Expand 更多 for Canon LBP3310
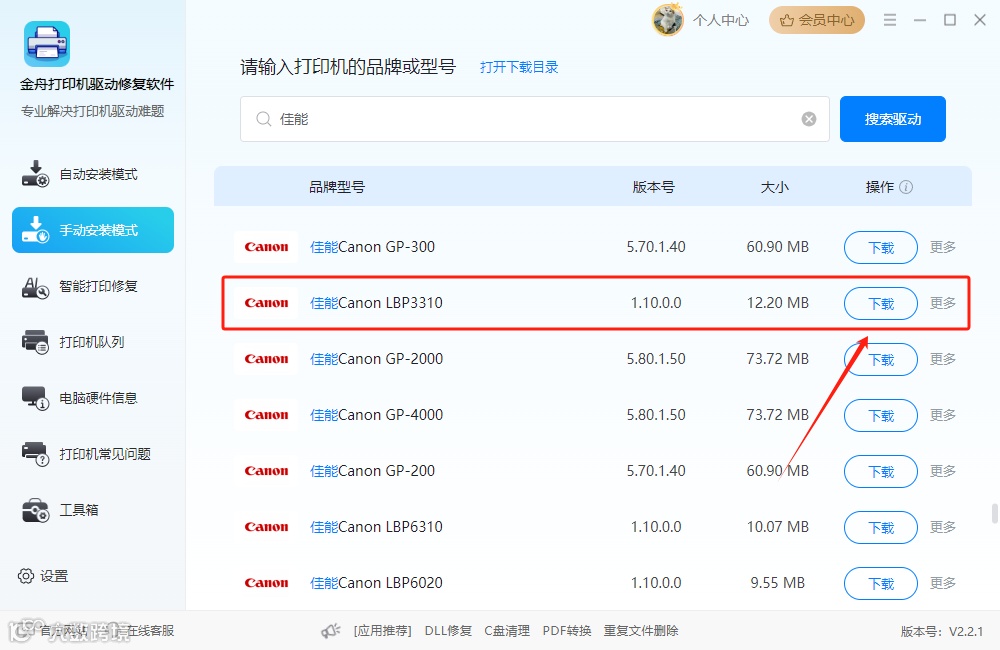The height and width of the screenshot is (650, 1000). (943, 303)
